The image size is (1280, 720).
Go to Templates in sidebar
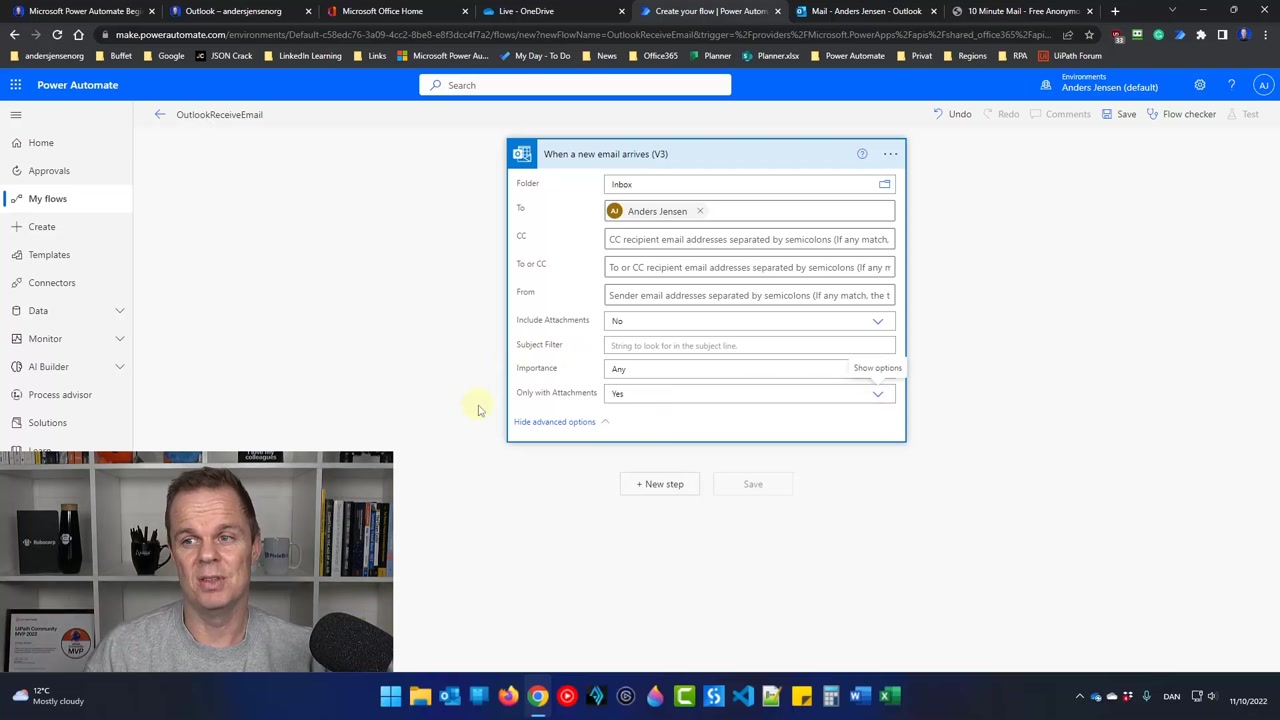click(49, 255)
